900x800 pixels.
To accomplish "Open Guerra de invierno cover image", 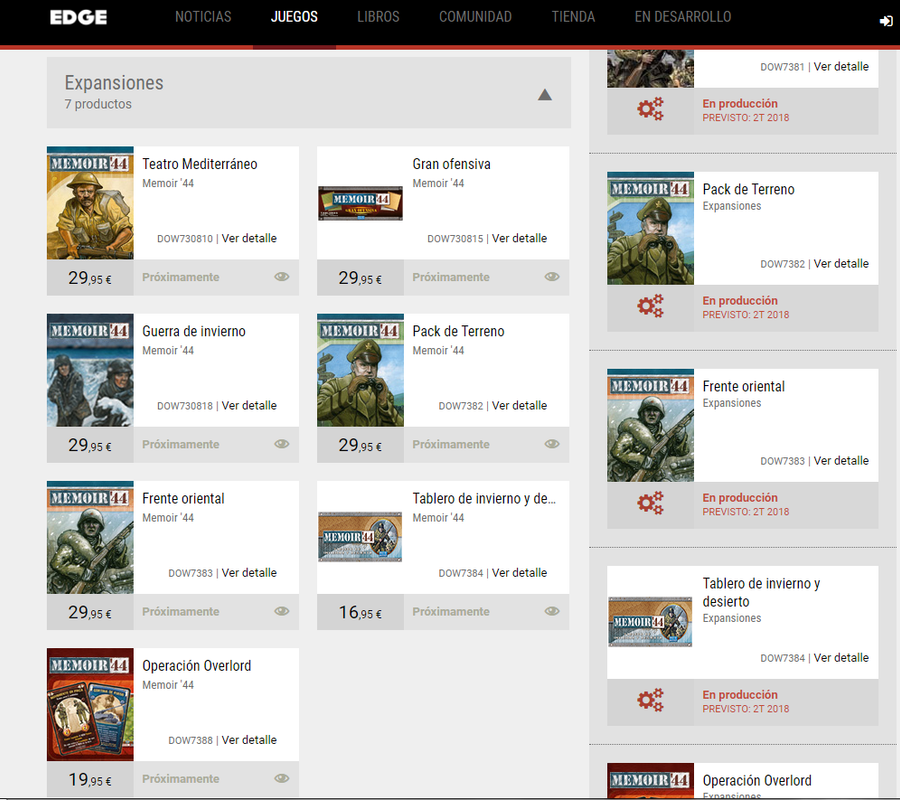I will click(90, 370).
